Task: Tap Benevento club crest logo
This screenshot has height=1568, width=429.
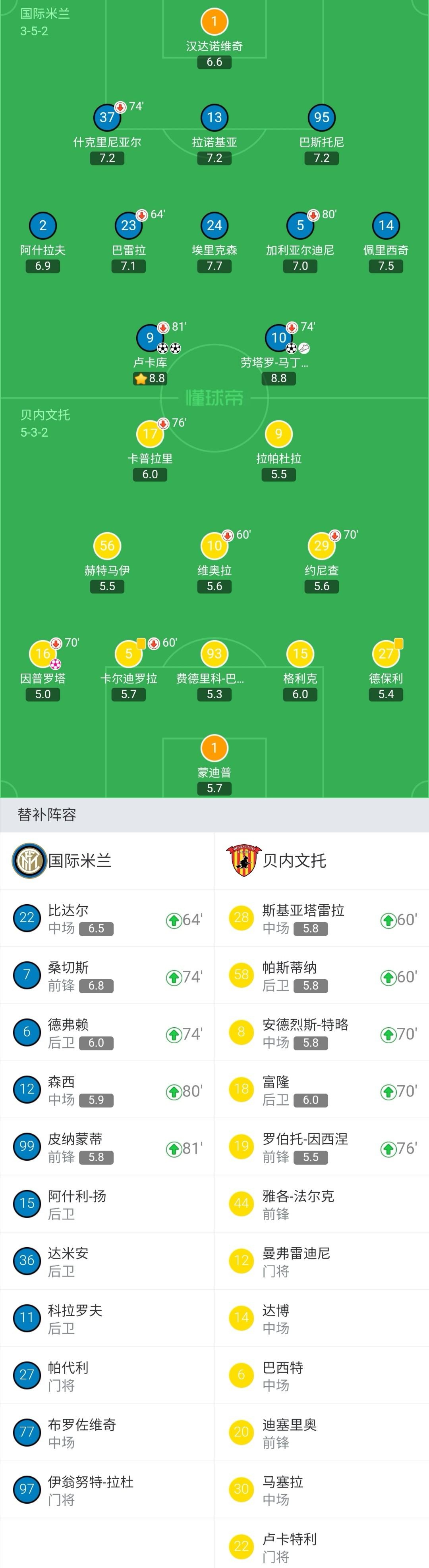Action: pos(243,860)
